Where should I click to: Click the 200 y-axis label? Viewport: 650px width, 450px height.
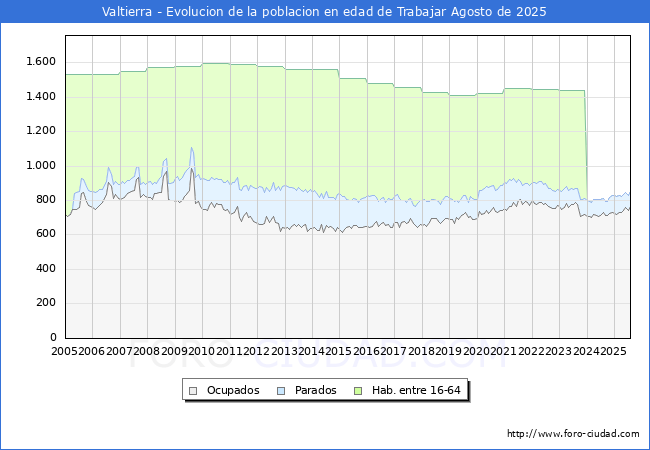click(x=44, y=303)
